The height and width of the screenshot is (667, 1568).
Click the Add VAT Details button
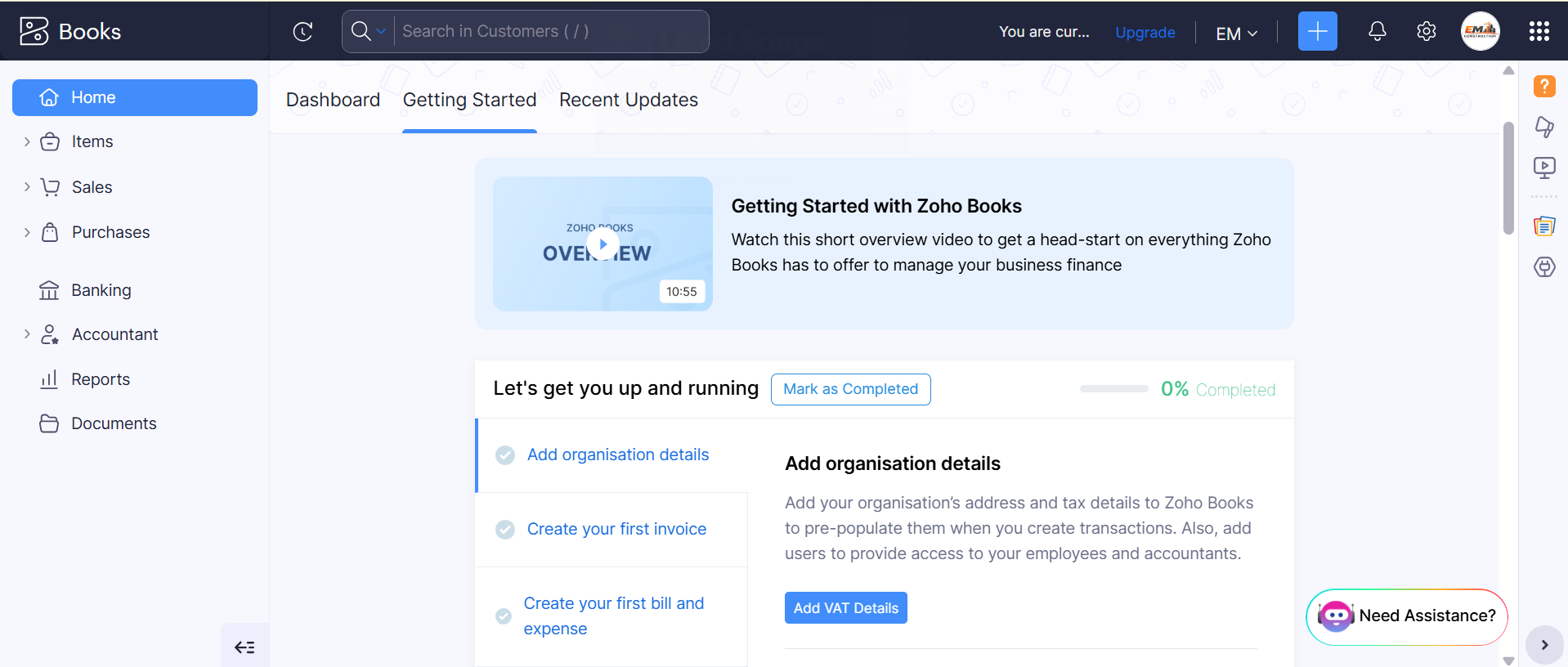point(845,608)
